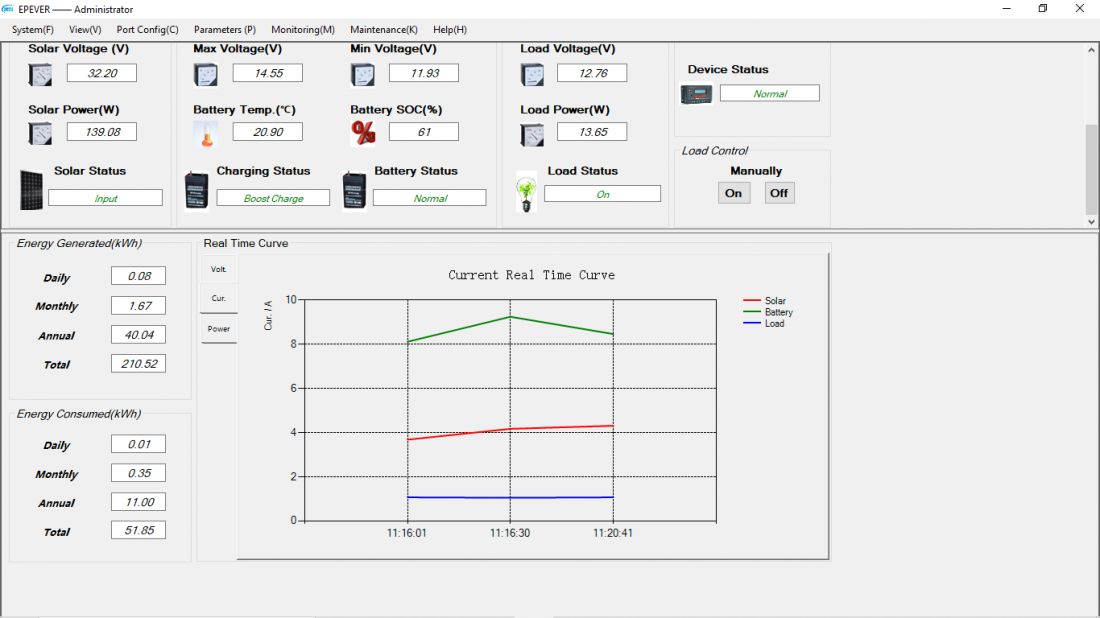
Task: Click the EPEVER logo in the title bar
Action: (x=8, y=9)
